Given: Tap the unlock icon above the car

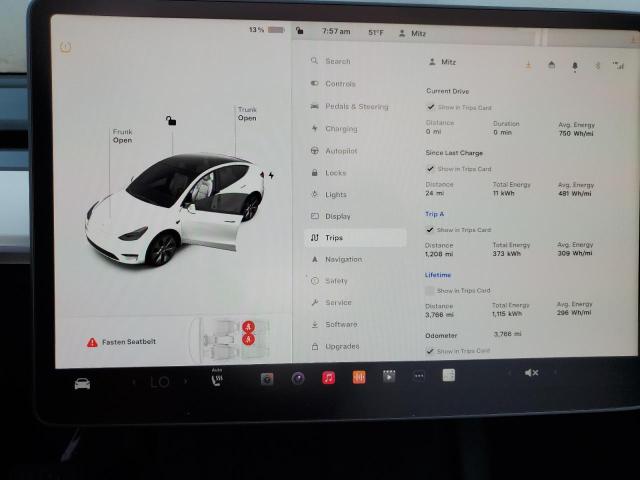Looking at the screenshot, I should [x=171, y=120].
